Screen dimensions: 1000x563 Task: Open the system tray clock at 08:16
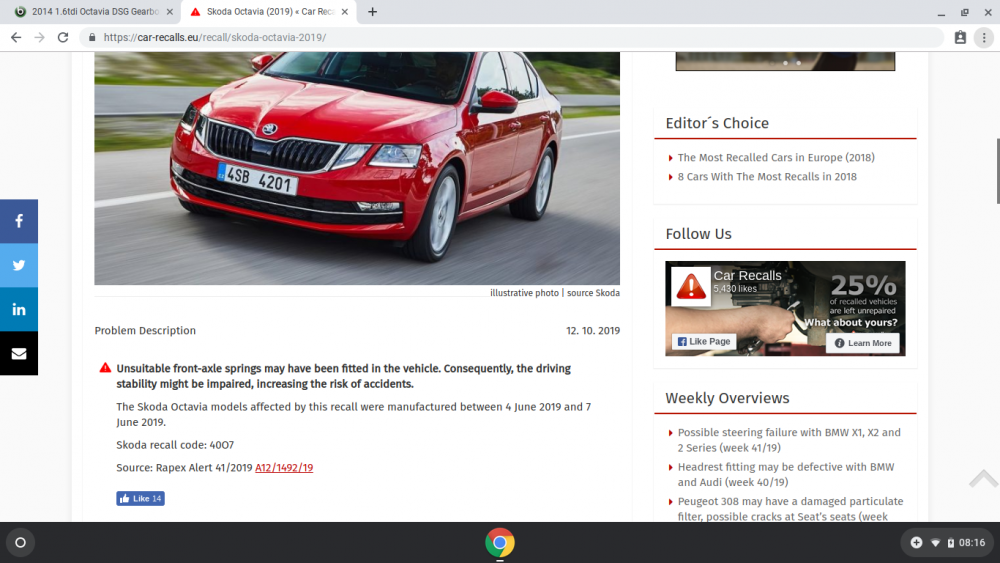point(972,543)
